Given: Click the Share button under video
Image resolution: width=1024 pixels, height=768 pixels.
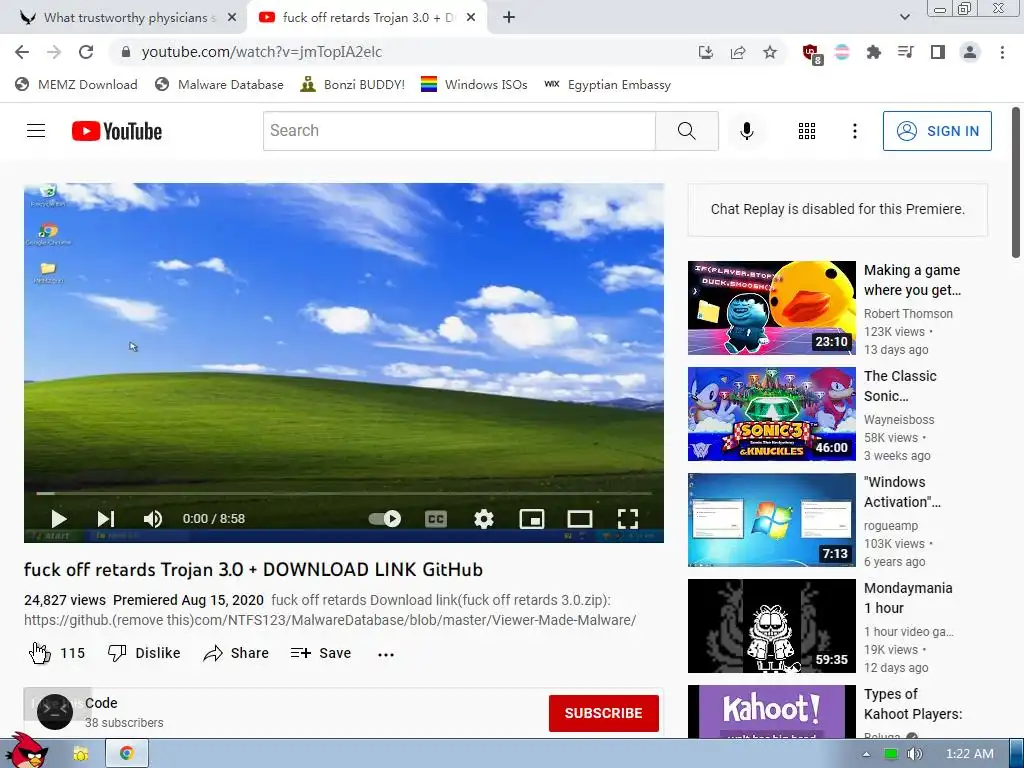Looking at the screenshot, I should point(236,653).
